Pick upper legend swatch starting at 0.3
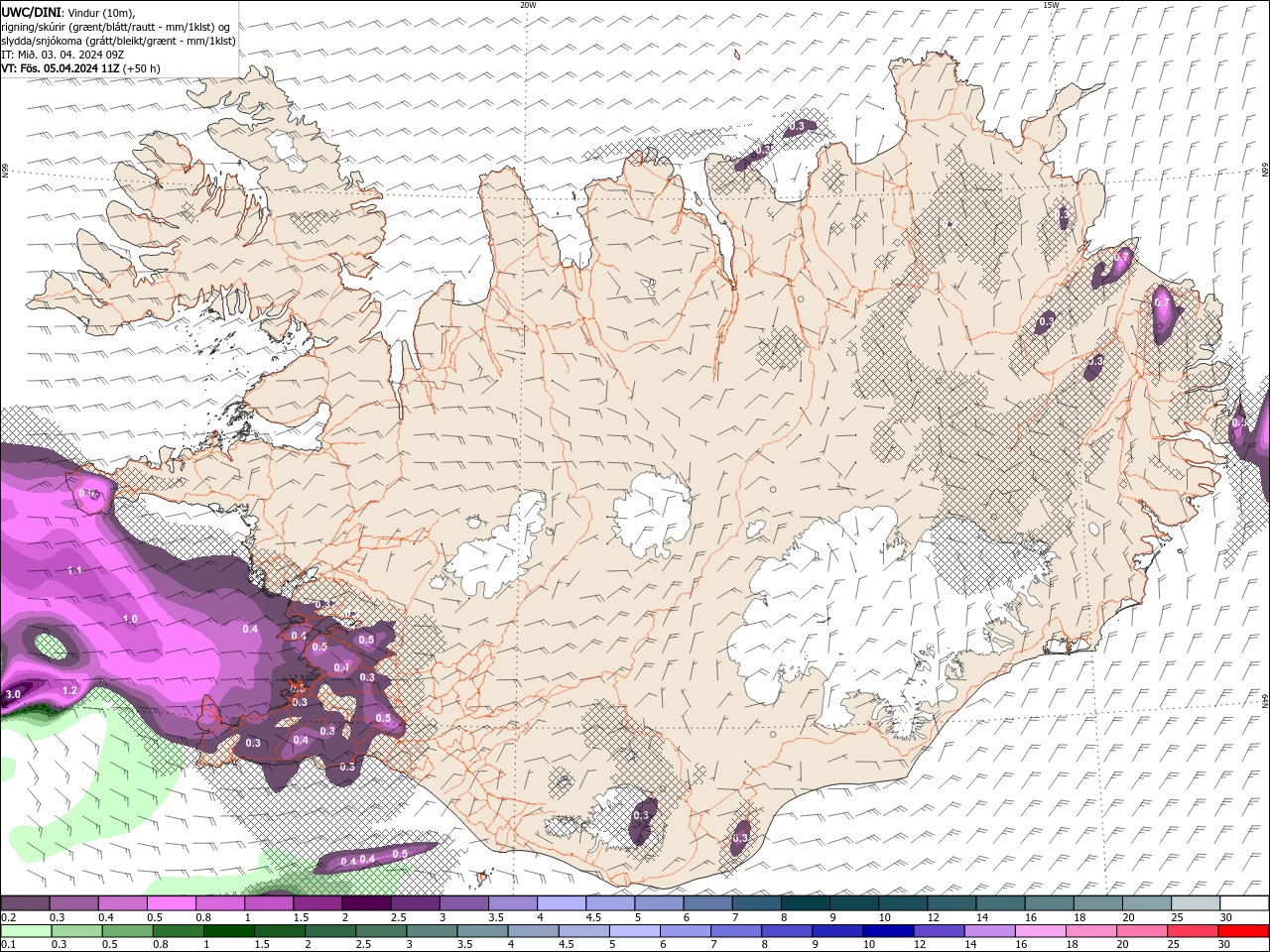The image size is (1270, 952). pyautogui.click(x=73, y=903)
